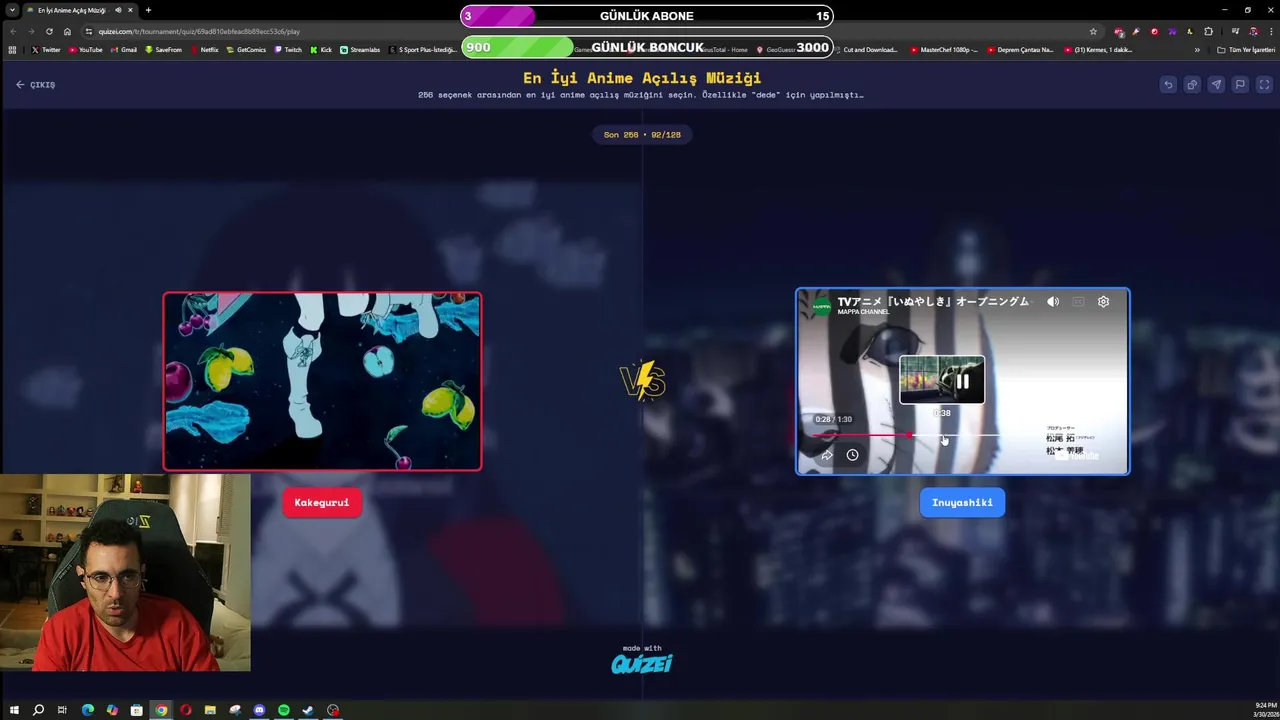The width and height of the screenshot is (1280, 720).
Task: Open Spotify from taskbar
Action: click(284, 710)
